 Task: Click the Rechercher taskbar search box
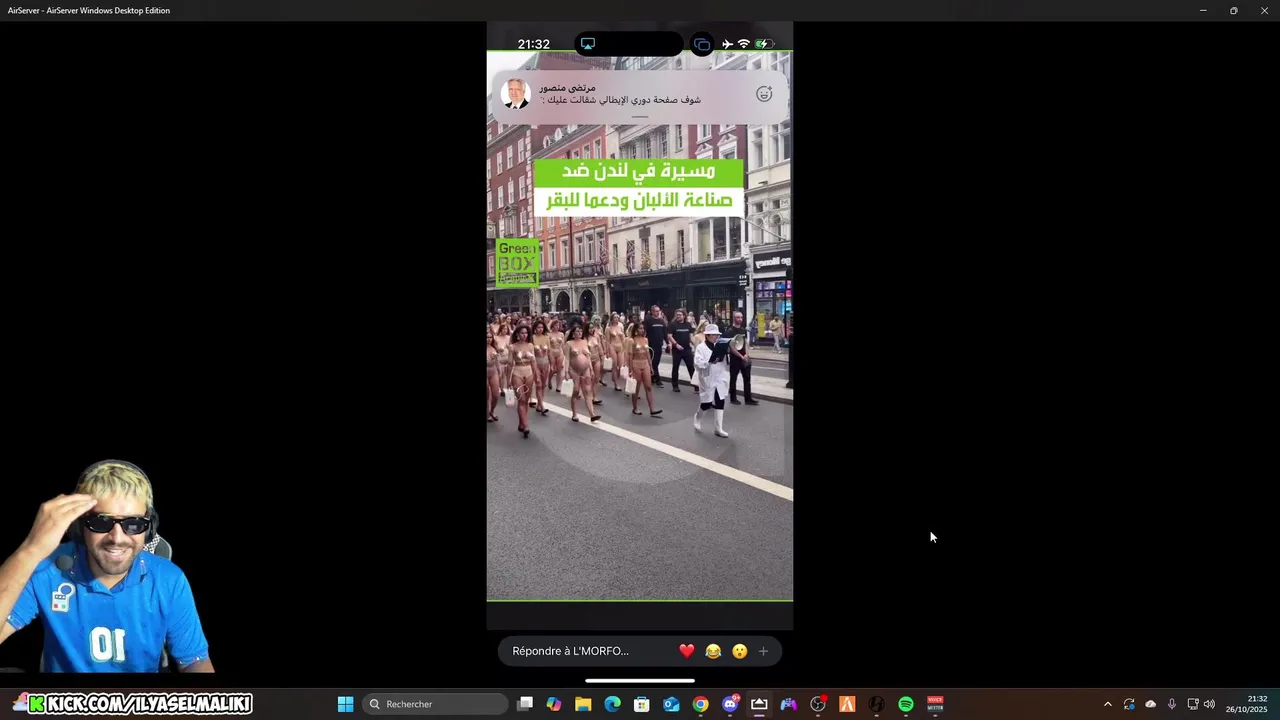[435, 704]
